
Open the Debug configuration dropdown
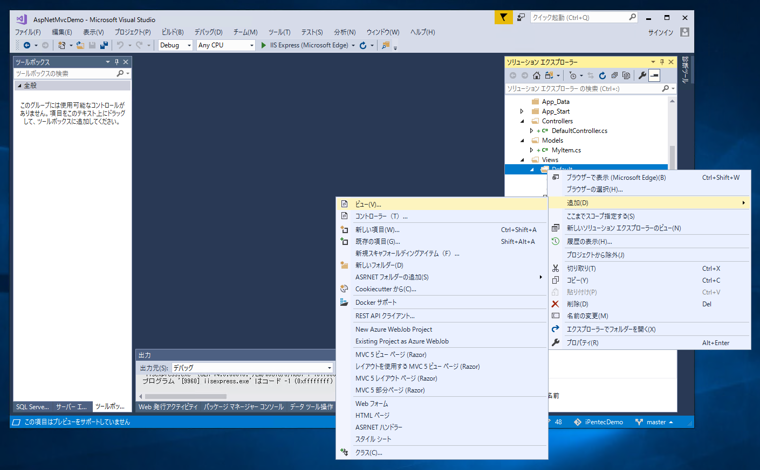189,45
